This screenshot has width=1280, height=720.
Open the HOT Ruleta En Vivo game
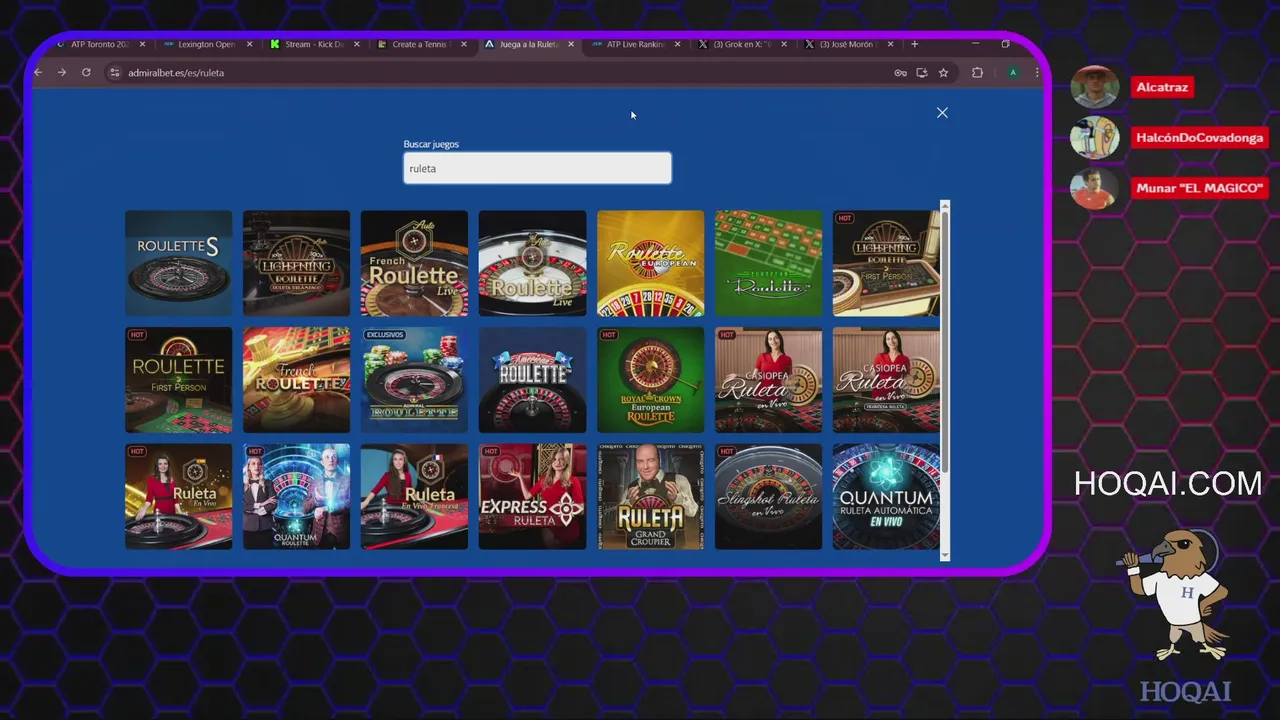179,497
